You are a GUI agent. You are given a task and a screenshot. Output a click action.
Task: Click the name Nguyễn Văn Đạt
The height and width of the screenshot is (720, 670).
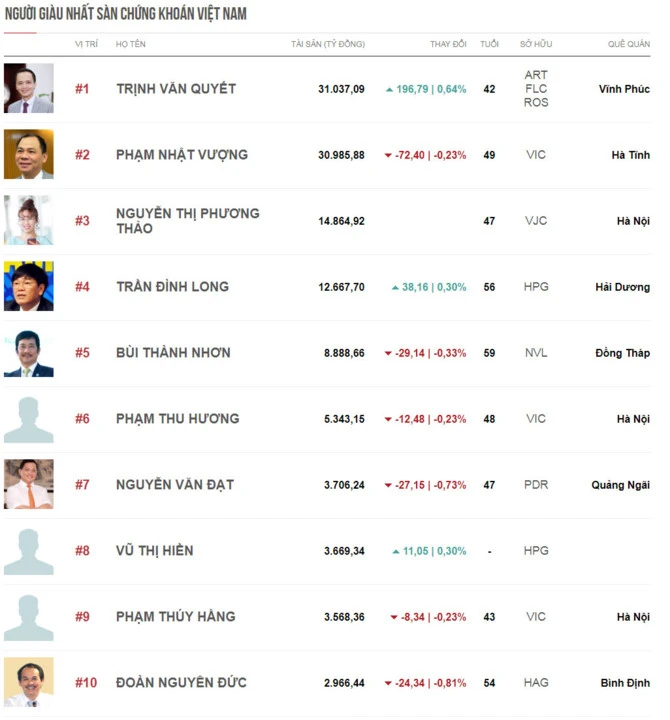(x=175, y=485)
